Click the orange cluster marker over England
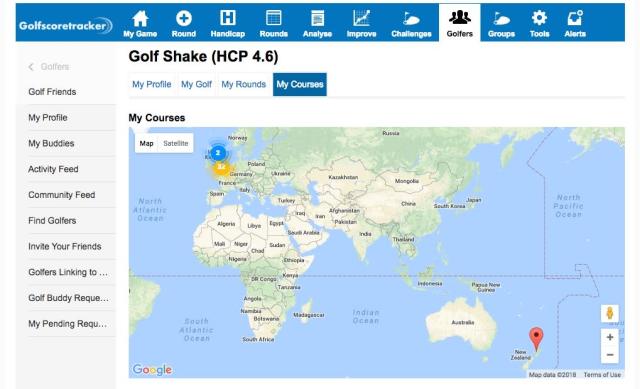640x389 pixels. pos(221,167)
